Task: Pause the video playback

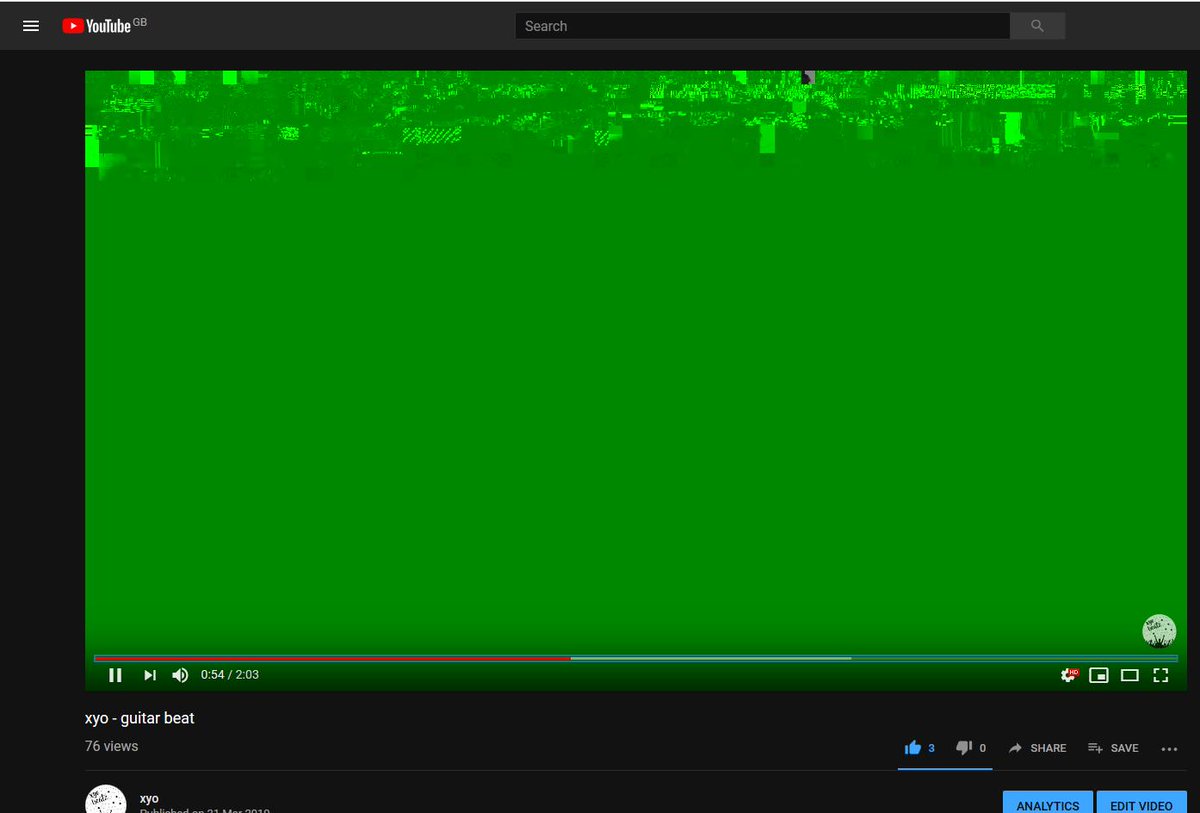Action: point(115,675)
